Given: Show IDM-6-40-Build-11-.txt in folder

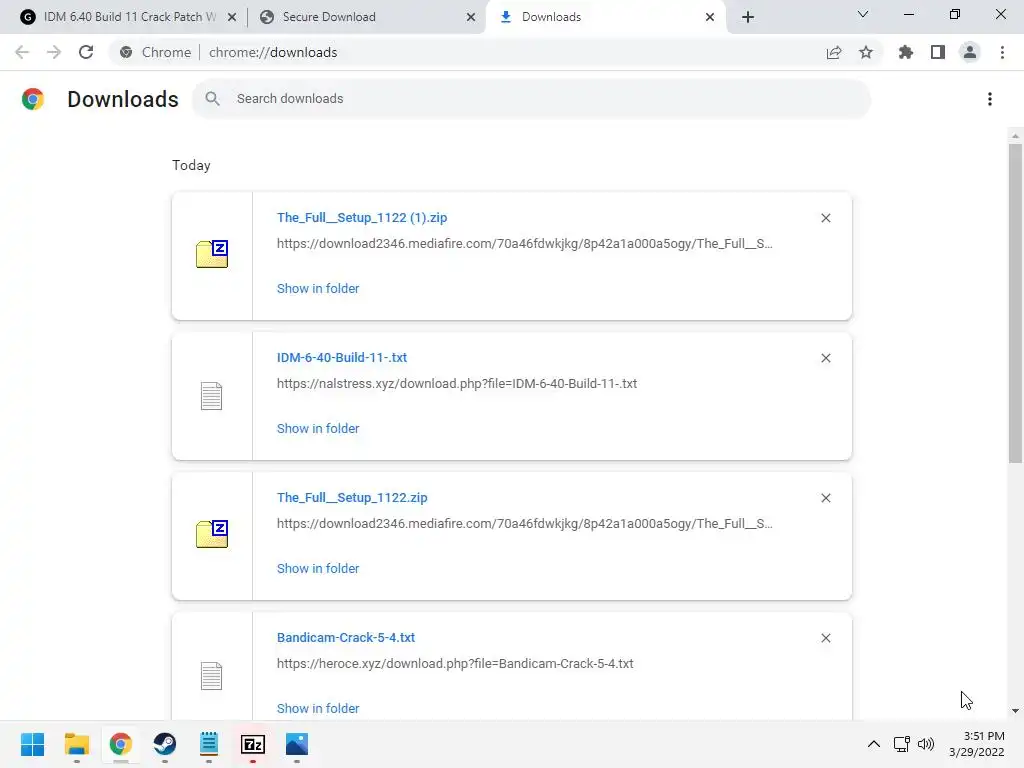Looking at the screenshot, I should [318, 428].
